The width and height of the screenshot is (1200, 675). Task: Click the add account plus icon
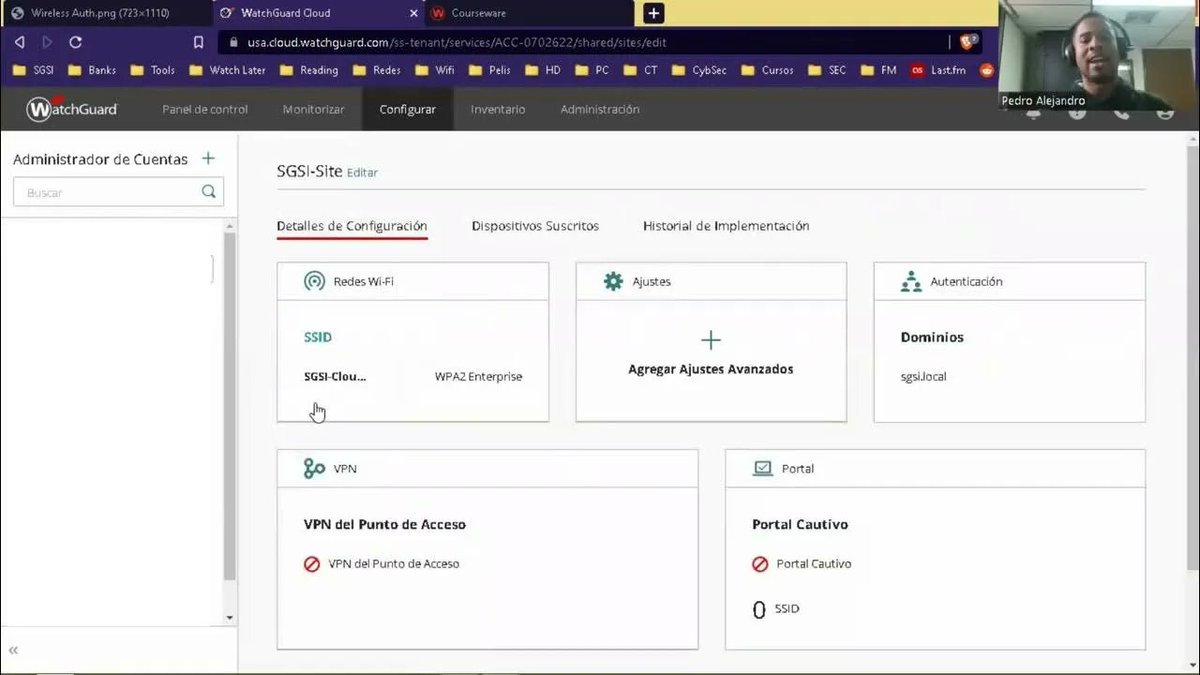point(208,158)
